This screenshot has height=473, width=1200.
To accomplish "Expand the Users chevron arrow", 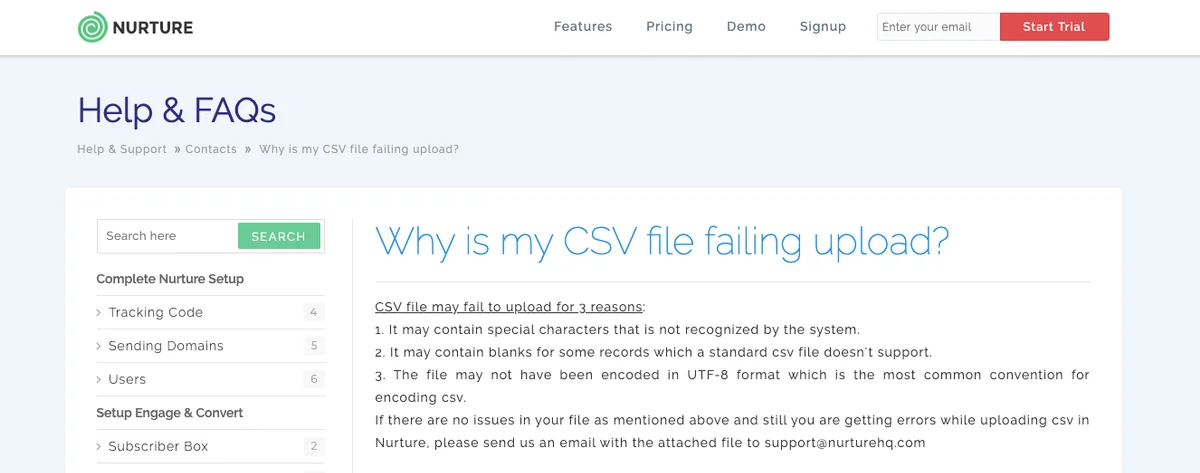I will [x=99, y=380].
